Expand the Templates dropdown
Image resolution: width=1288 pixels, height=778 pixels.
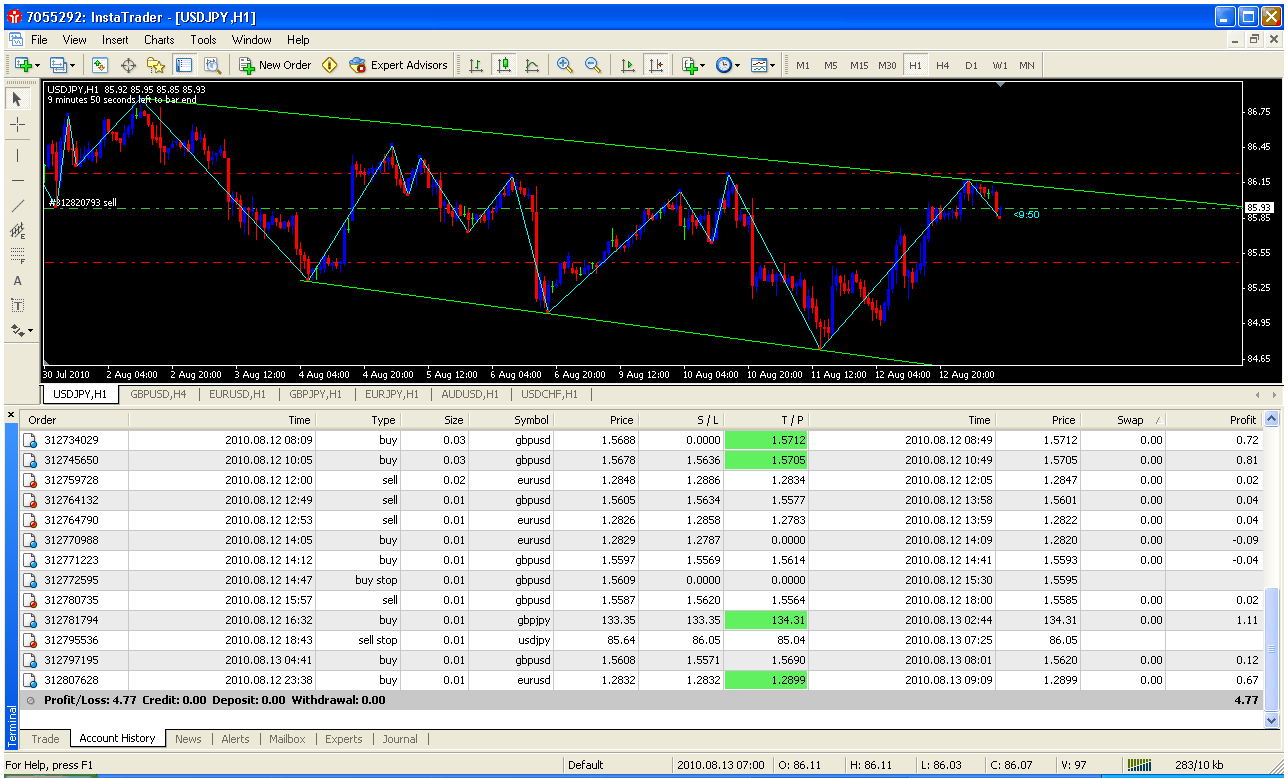click(x=763, y=65)
